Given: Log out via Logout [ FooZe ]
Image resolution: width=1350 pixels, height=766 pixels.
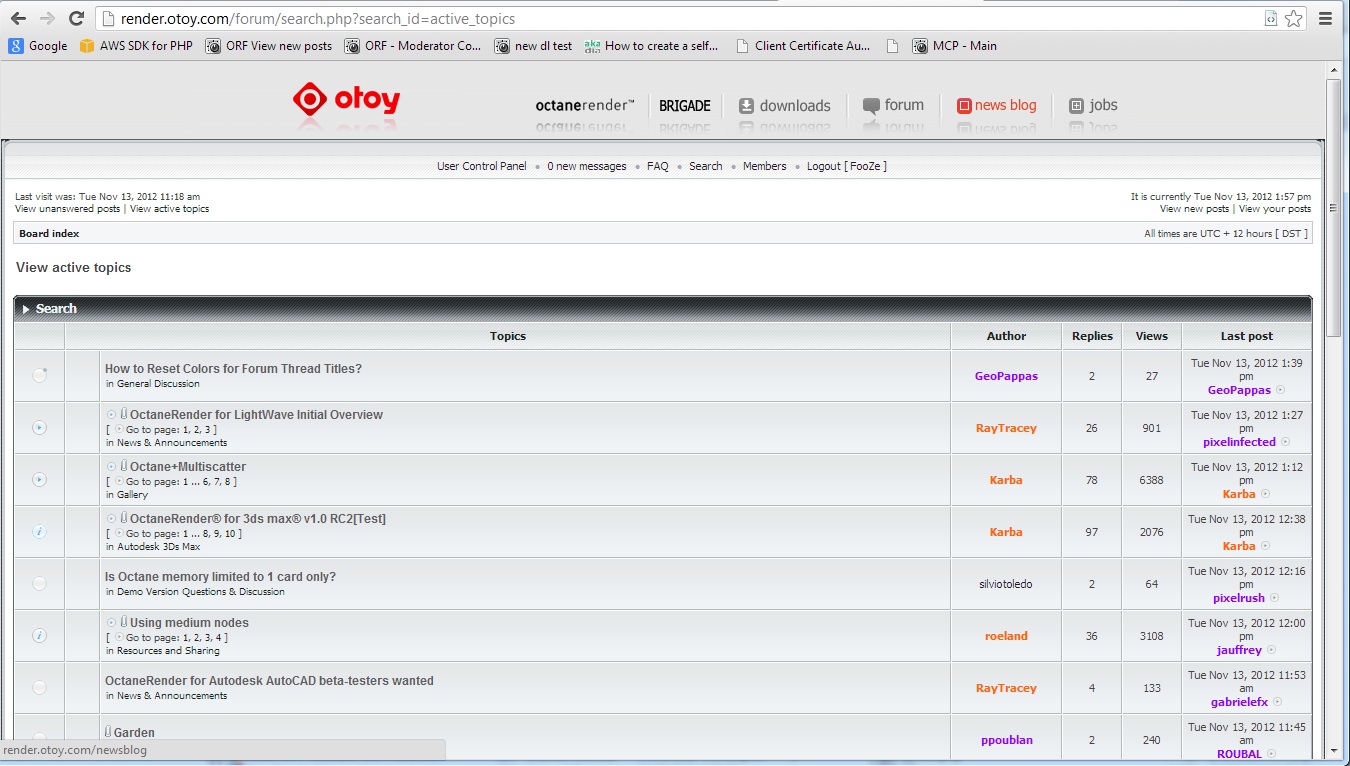Looking at the screenshot, I should (x=847, y=166).
